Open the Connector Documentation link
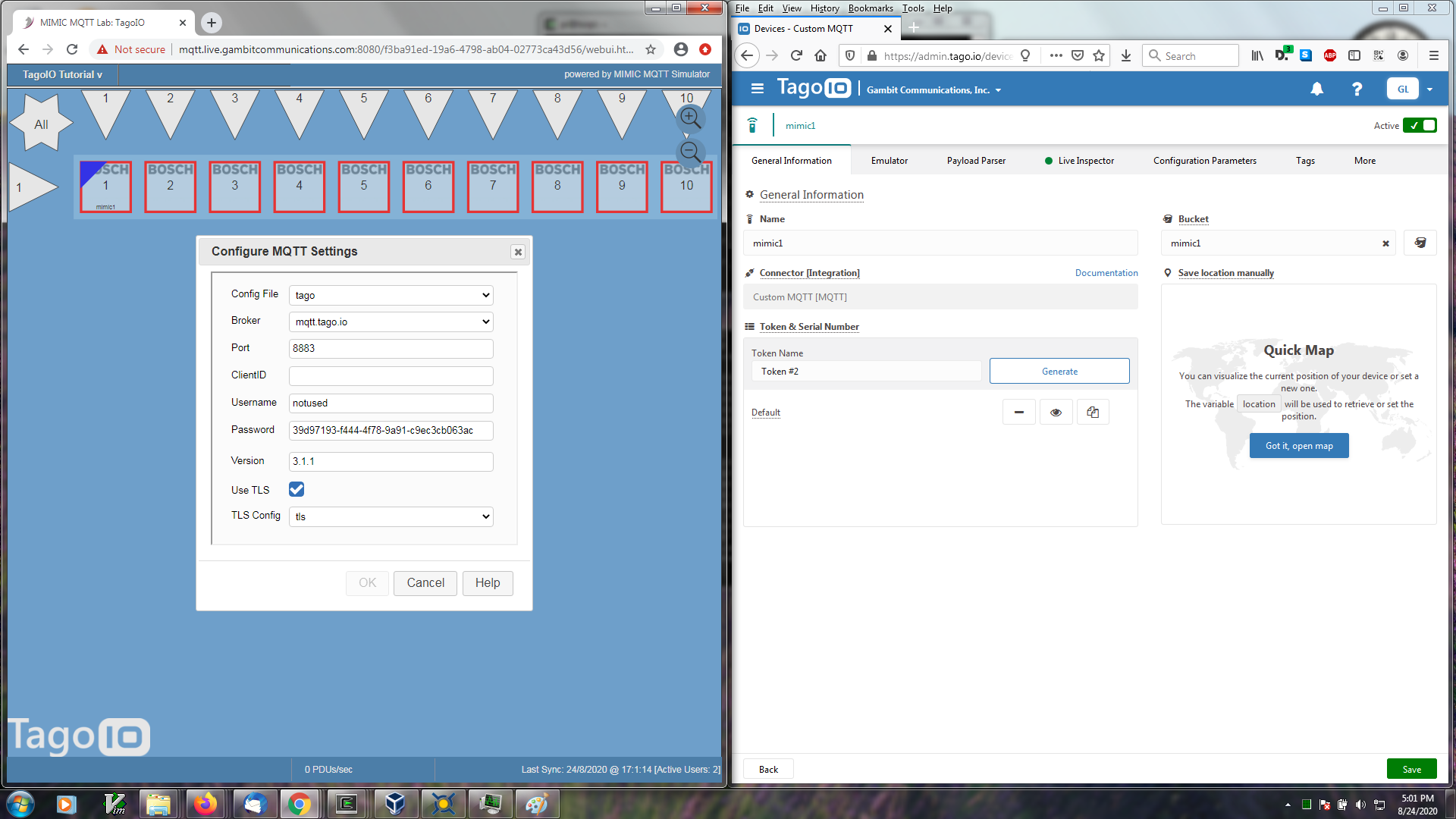 click(1106, 273)
